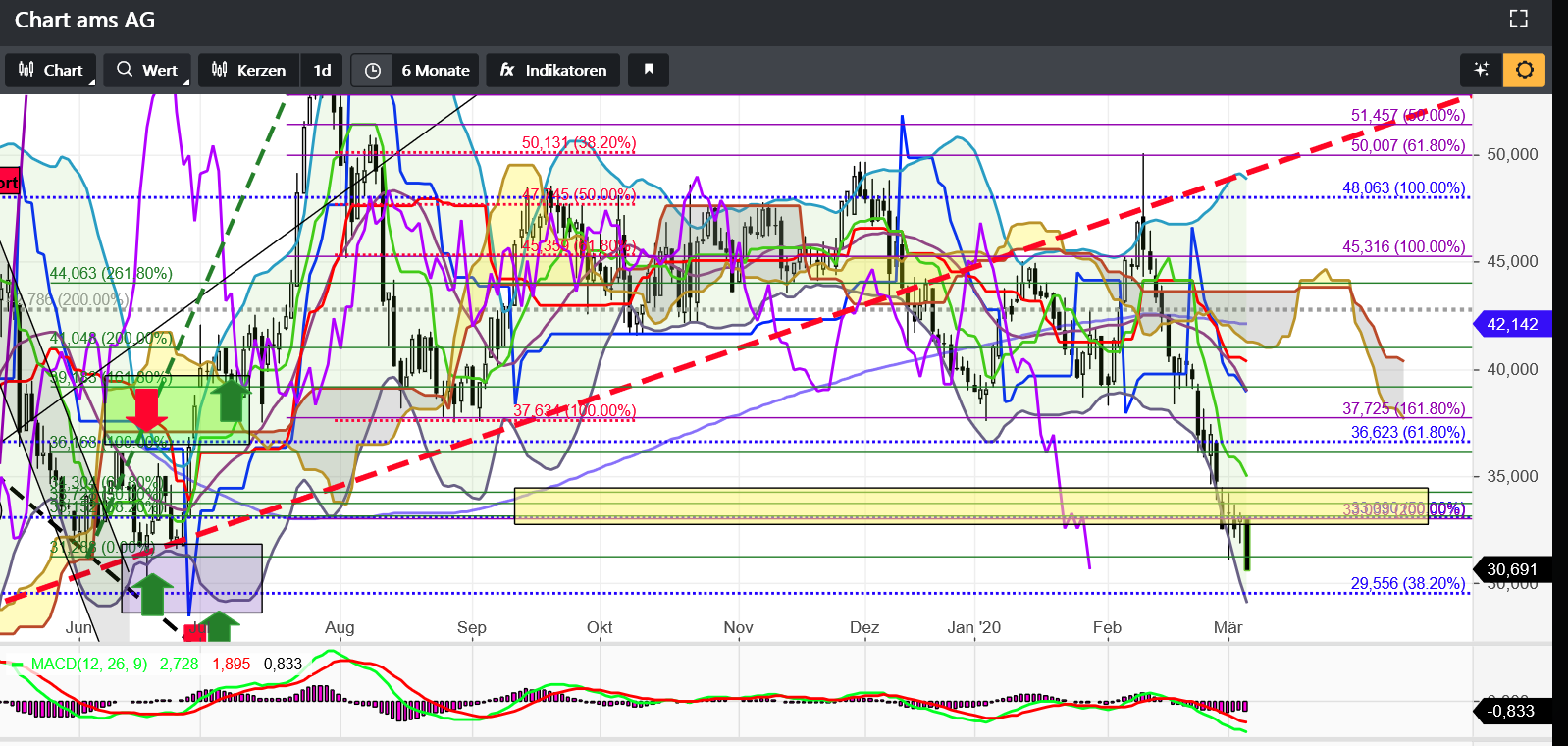Click the current price label 30,691
This screenshot has width=1568, height=746.
tap(1512, 569)
